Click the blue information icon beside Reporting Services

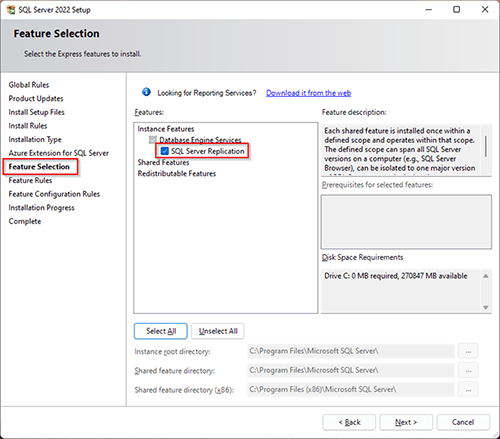(146, 92)
